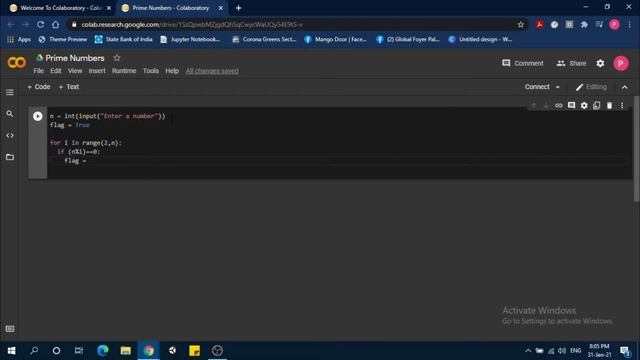Star the Prime Numbers notebook
This screenshot has width=640, height=360.
pyautogui.click(x=117, y=58)
